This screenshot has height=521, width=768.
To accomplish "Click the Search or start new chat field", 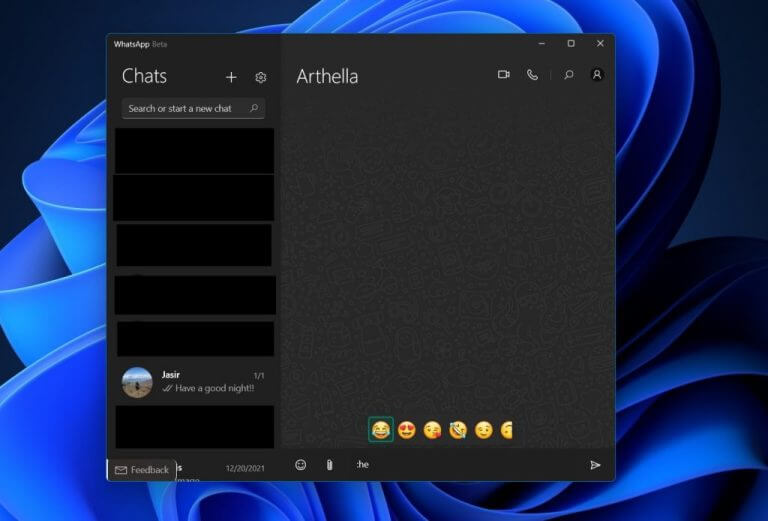I will point(185,108).
